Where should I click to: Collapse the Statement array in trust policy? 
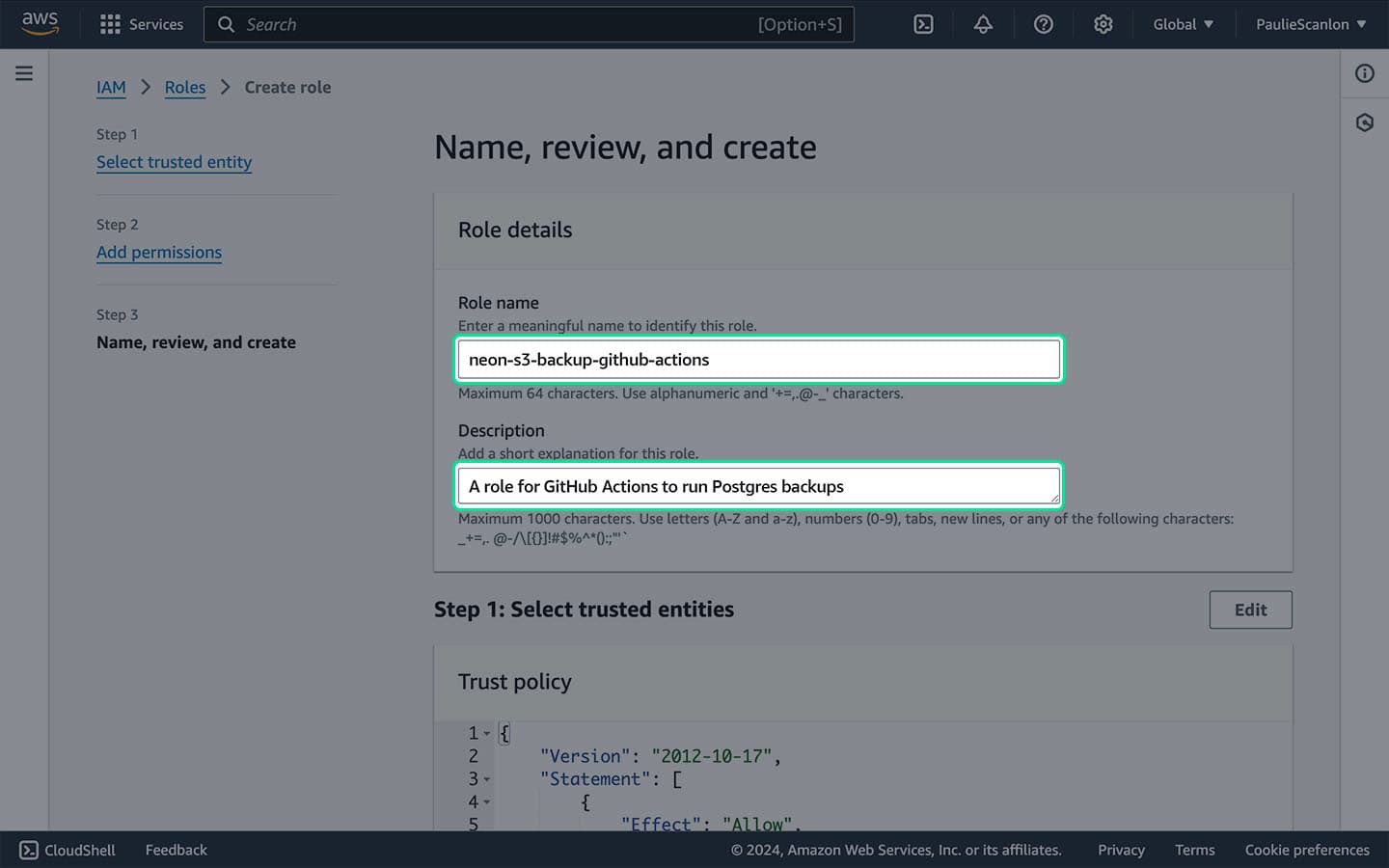(x=486, y=779)
